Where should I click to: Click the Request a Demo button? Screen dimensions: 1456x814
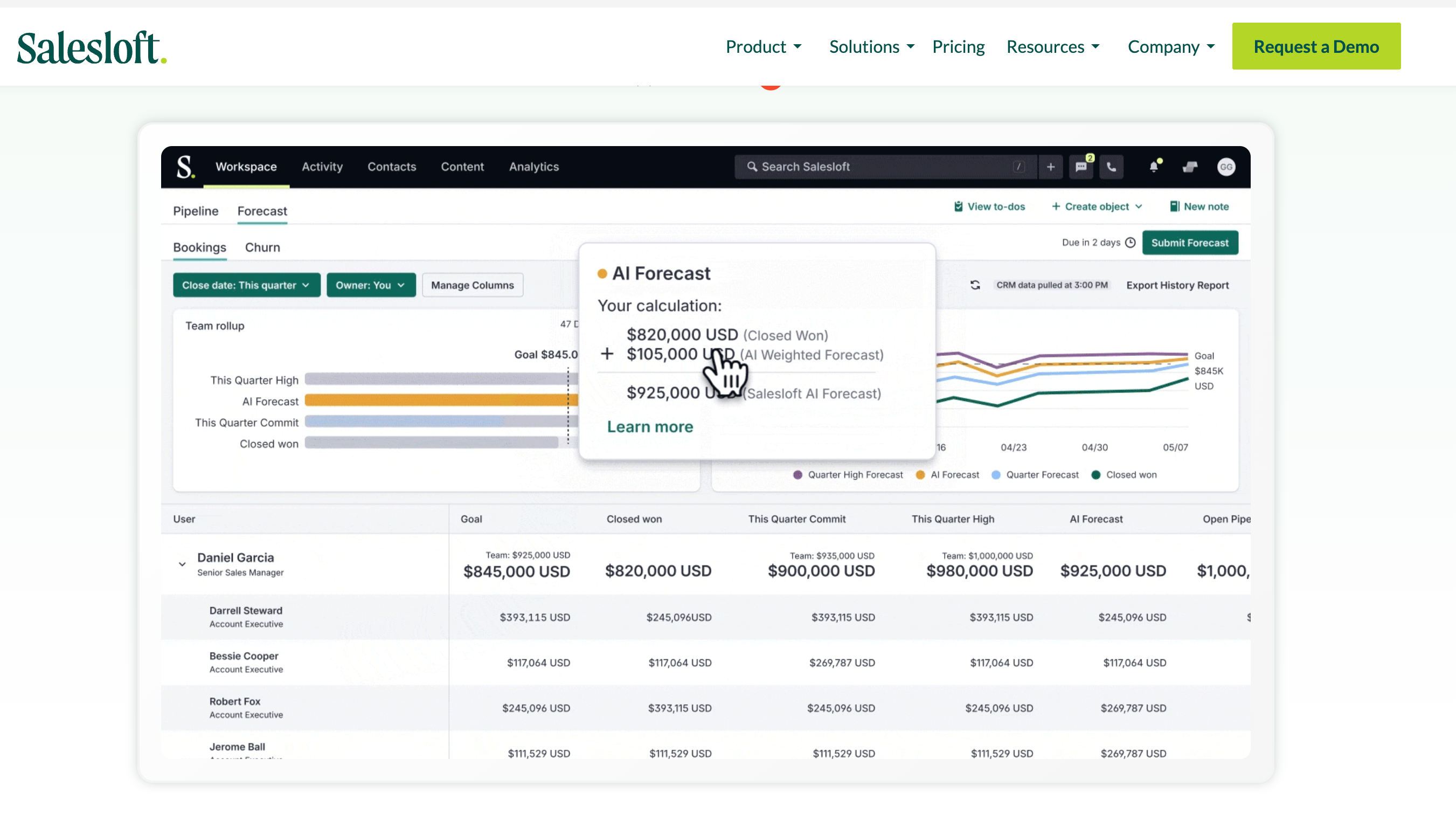[1316, 46]
